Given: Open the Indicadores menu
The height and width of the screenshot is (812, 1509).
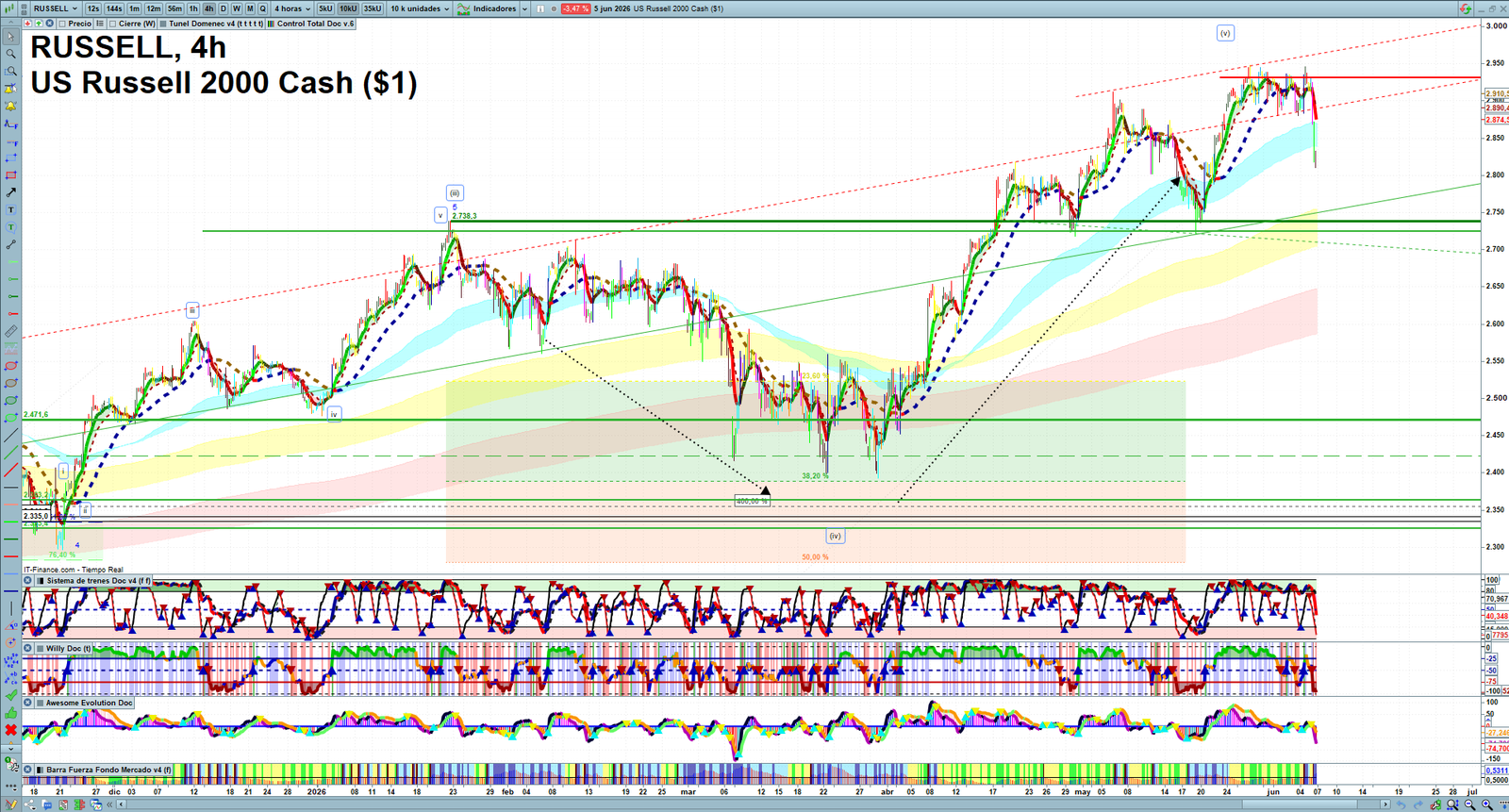Looking at the screenshot, I should click(488, 8).
